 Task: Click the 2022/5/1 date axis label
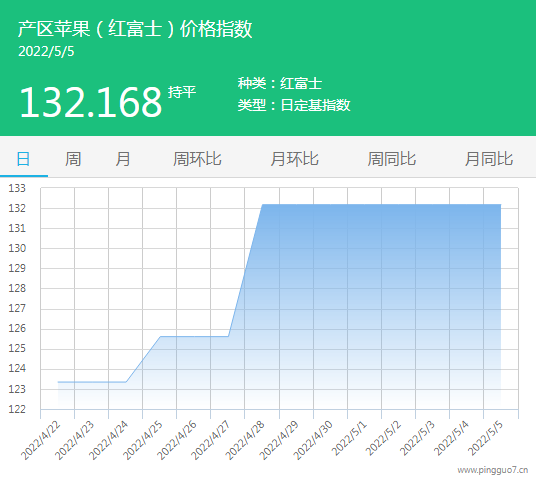point(349,439)
